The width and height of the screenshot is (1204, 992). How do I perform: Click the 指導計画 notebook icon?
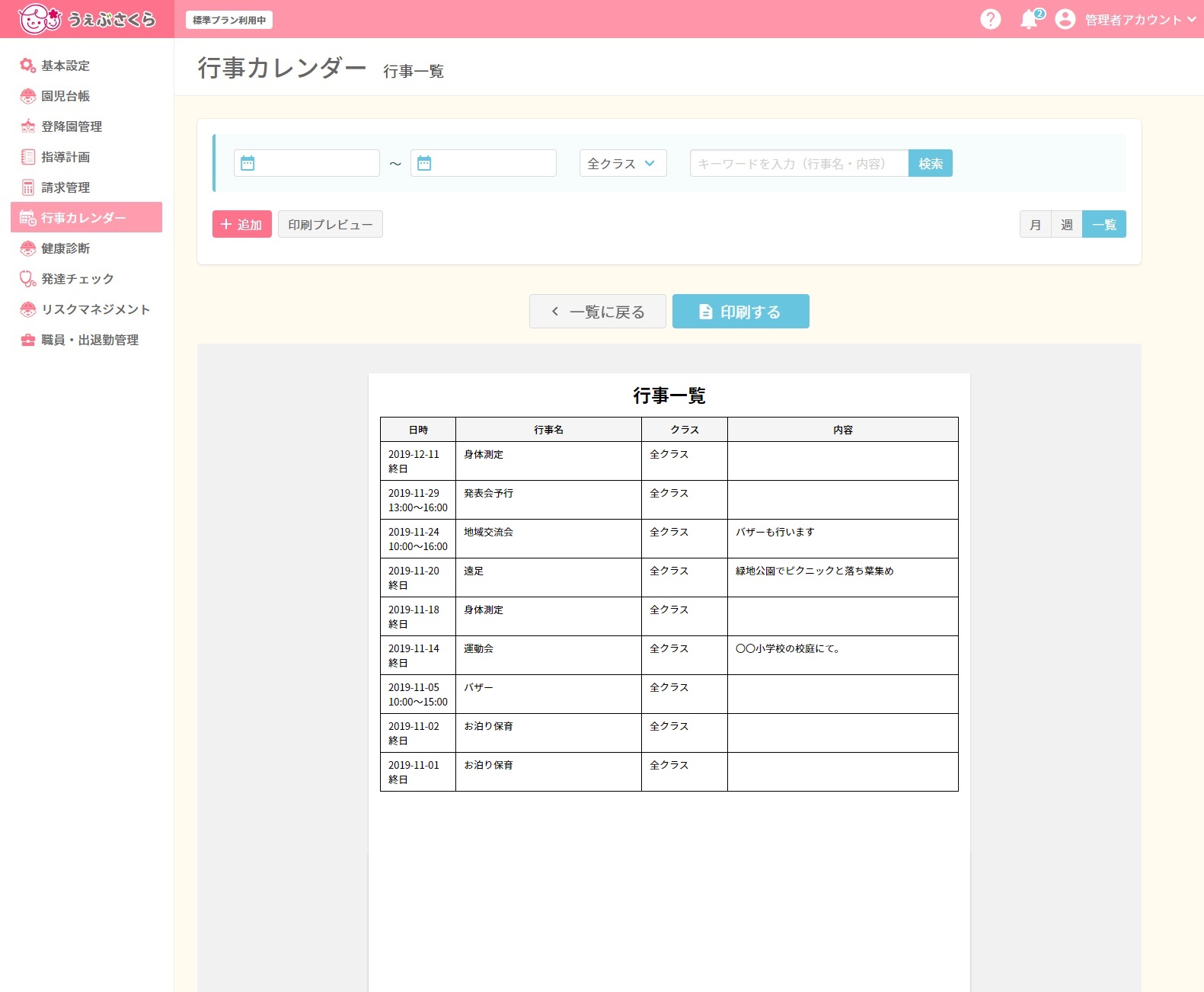[x=28, y=157]
